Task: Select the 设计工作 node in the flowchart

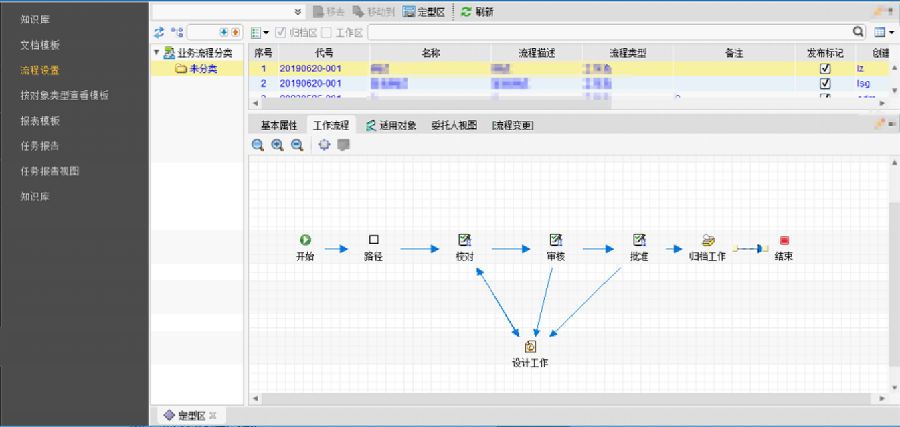Action: click(530, 347)
